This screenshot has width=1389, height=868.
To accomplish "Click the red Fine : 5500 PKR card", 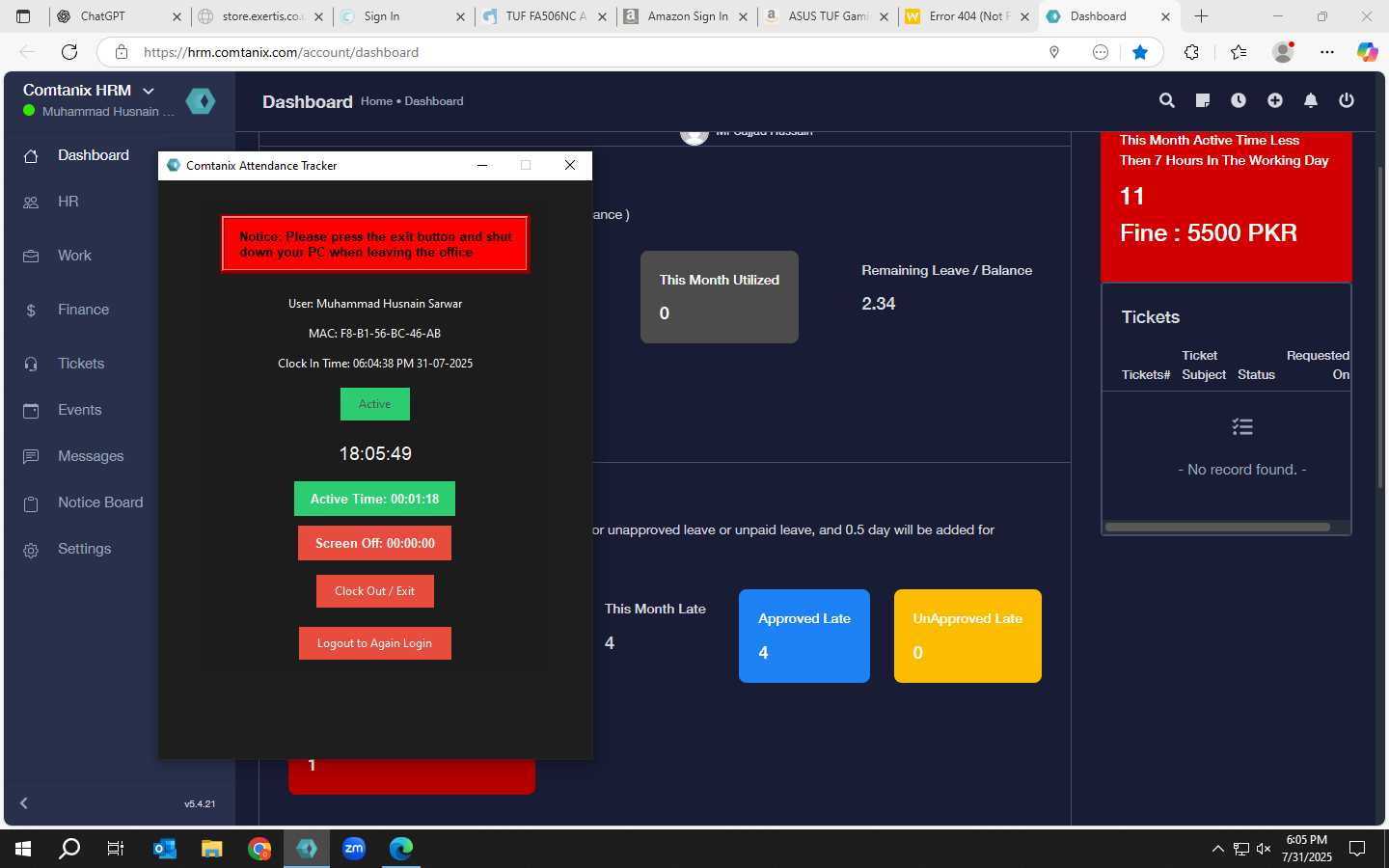I will tap(1226, 206).
